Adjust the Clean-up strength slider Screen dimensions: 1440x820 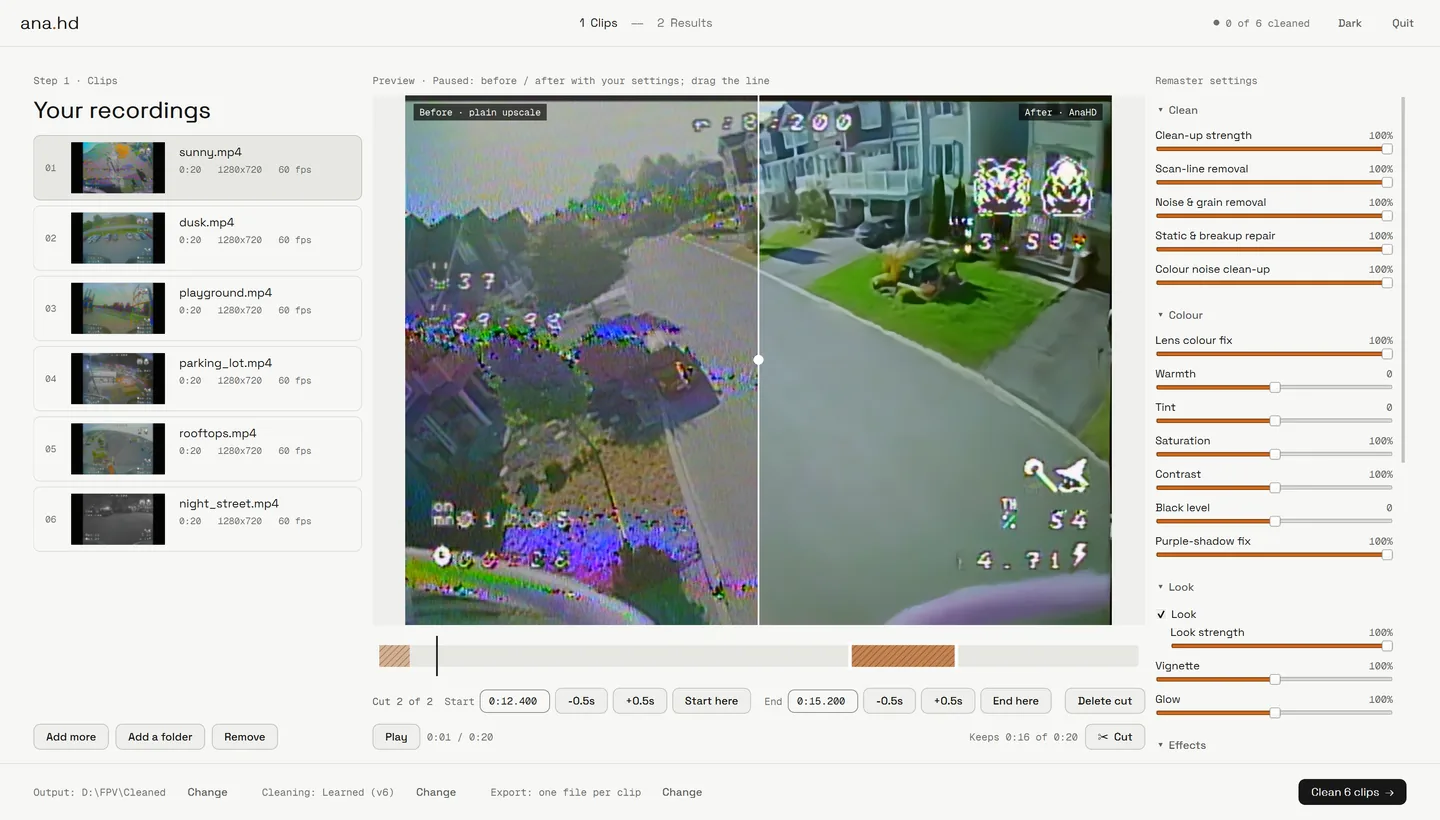tap(1274, 149)
